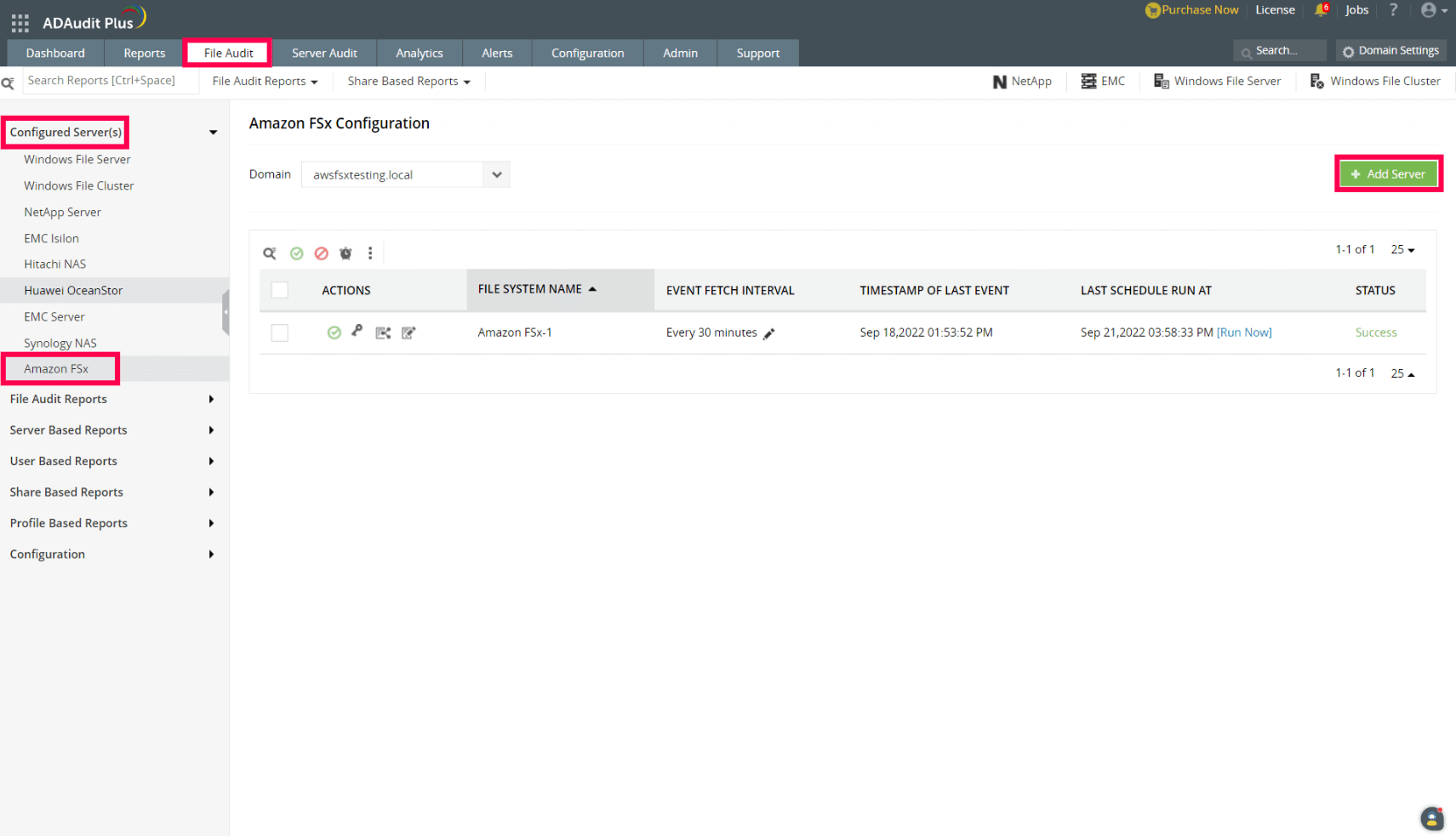Viewport: 1456px width, 836px height.
Task: Open the Domain dropdown for awsfsxtesting.local
Action: [x=496, y=174]
